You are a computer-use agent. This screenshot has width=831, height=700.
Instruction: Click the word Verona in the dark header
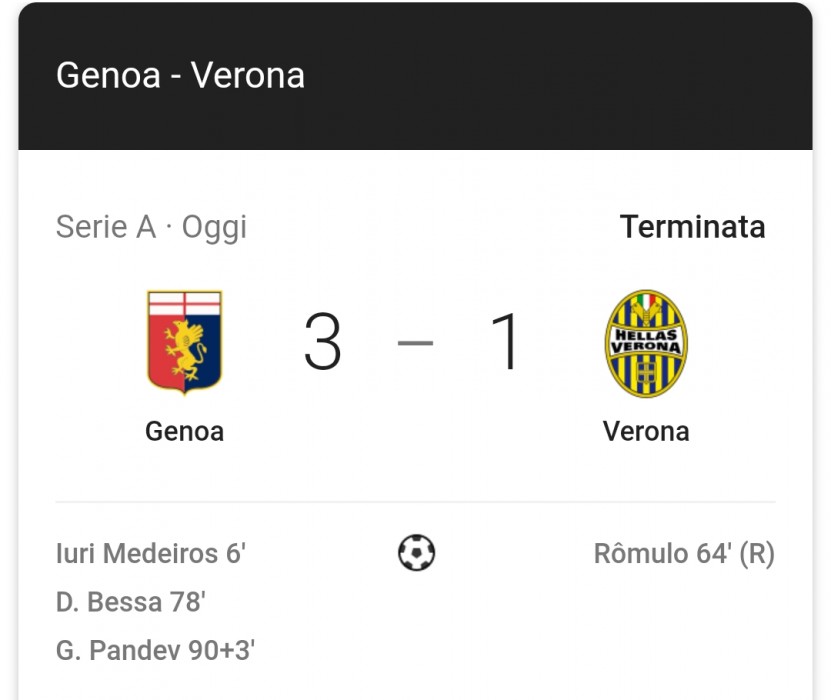tap(247, 76)
